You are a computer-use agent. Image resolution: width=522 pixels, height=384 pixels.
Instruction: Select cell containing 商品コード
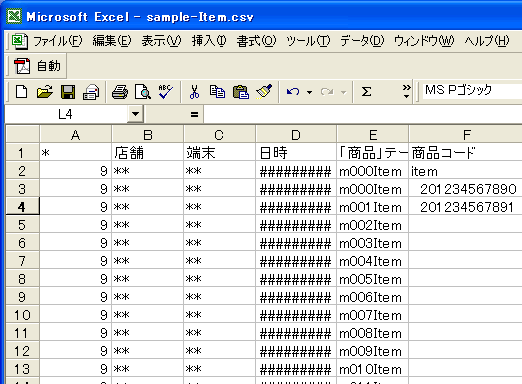coord(466,153)
